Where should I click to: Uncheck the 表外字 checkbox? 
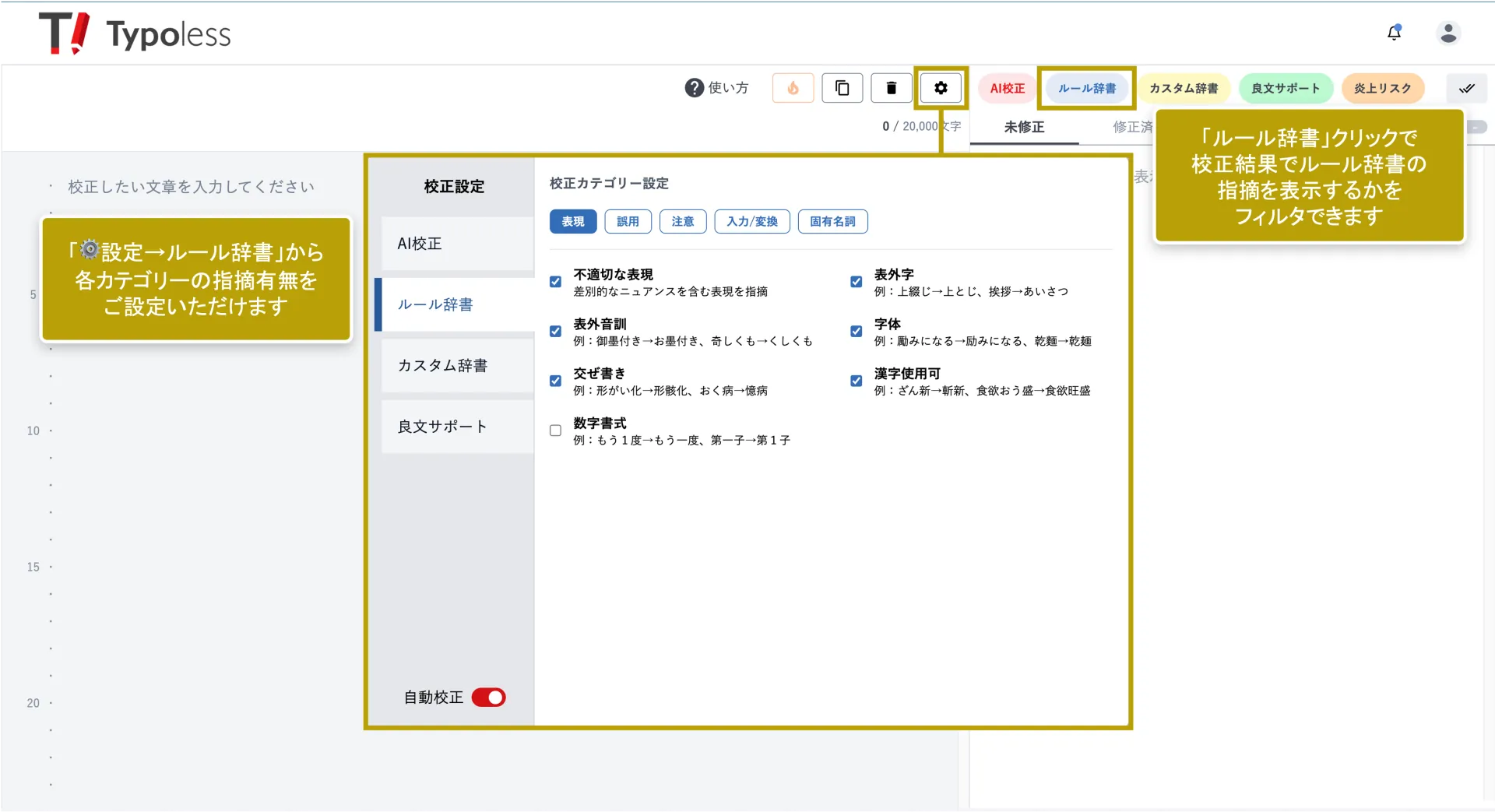(857, 282)
